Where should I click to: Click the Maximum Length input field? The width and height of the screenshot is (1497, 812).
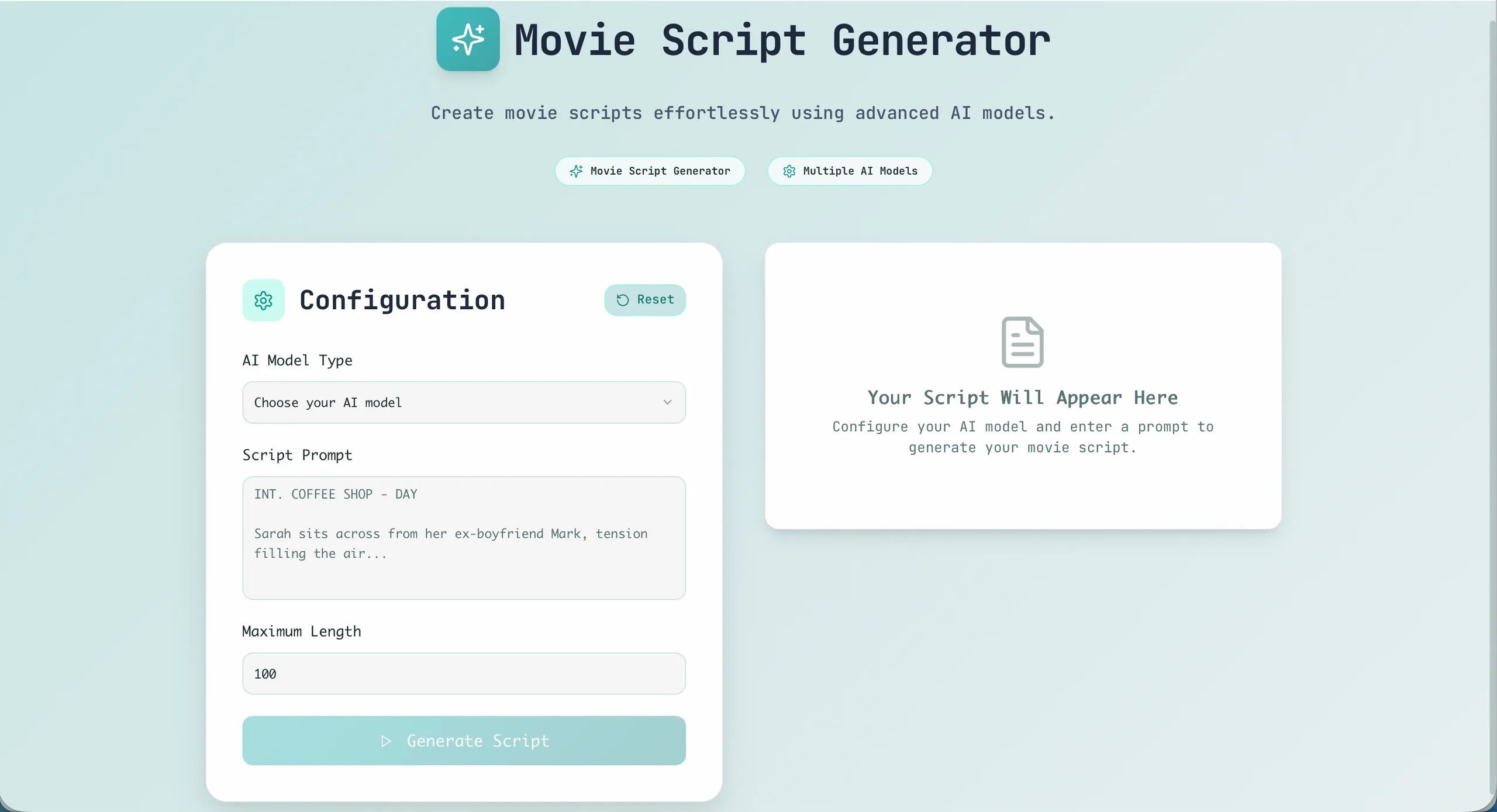[x=464, y=673]
